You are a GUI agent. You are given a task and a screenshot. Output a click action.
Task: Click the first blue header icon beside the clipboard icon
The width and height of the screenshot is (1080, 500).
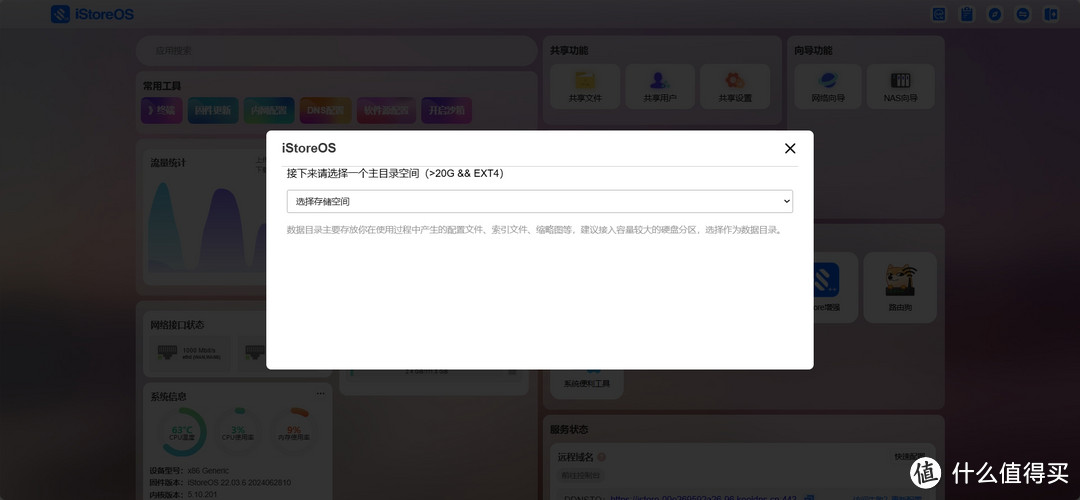939,14
